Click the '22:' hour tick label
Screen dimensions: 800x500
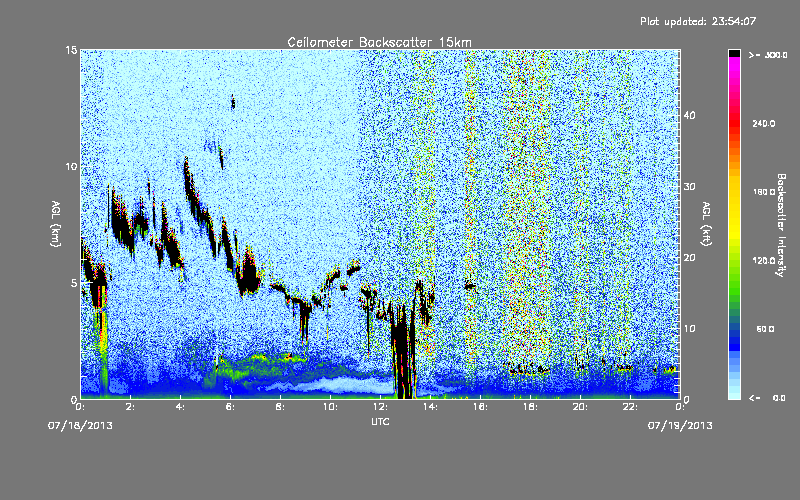pos(630,407)
